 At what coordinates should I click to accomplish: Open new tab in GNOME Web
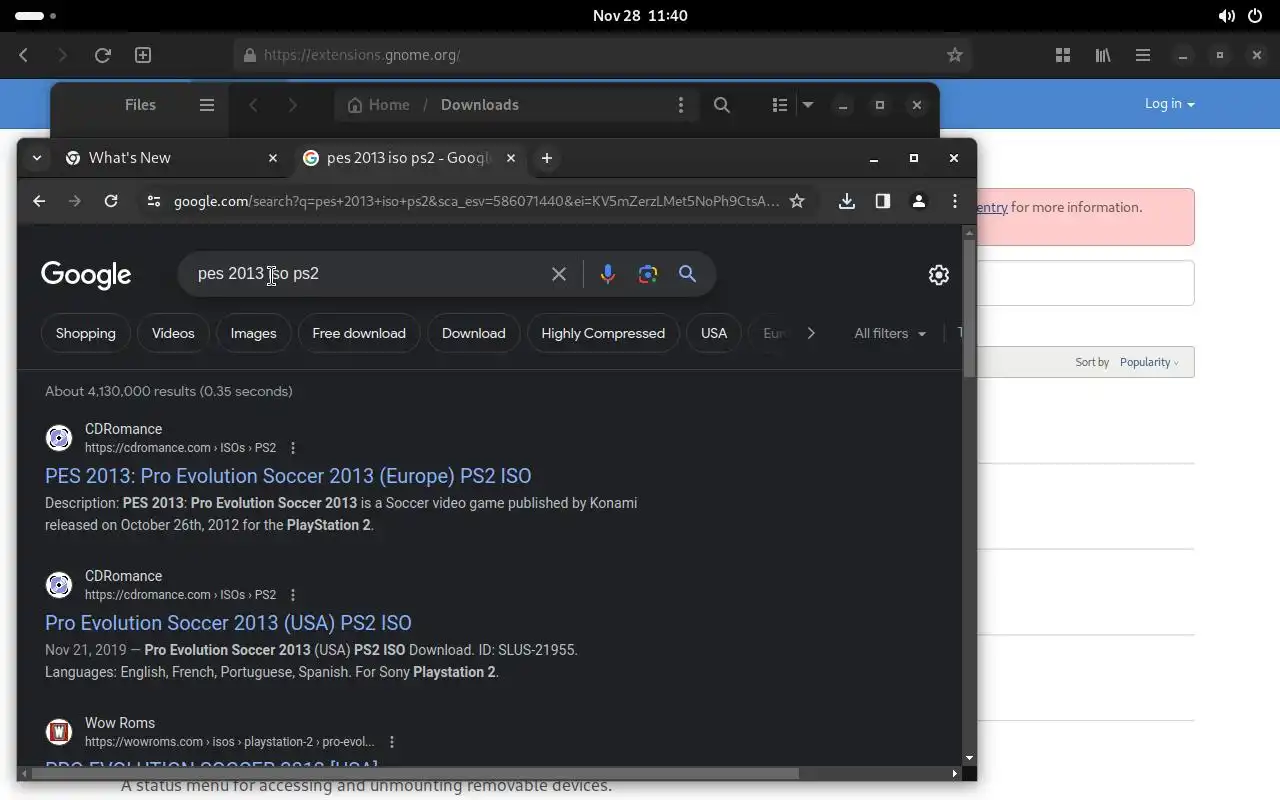pyautogui.click(x=143, y=55)
